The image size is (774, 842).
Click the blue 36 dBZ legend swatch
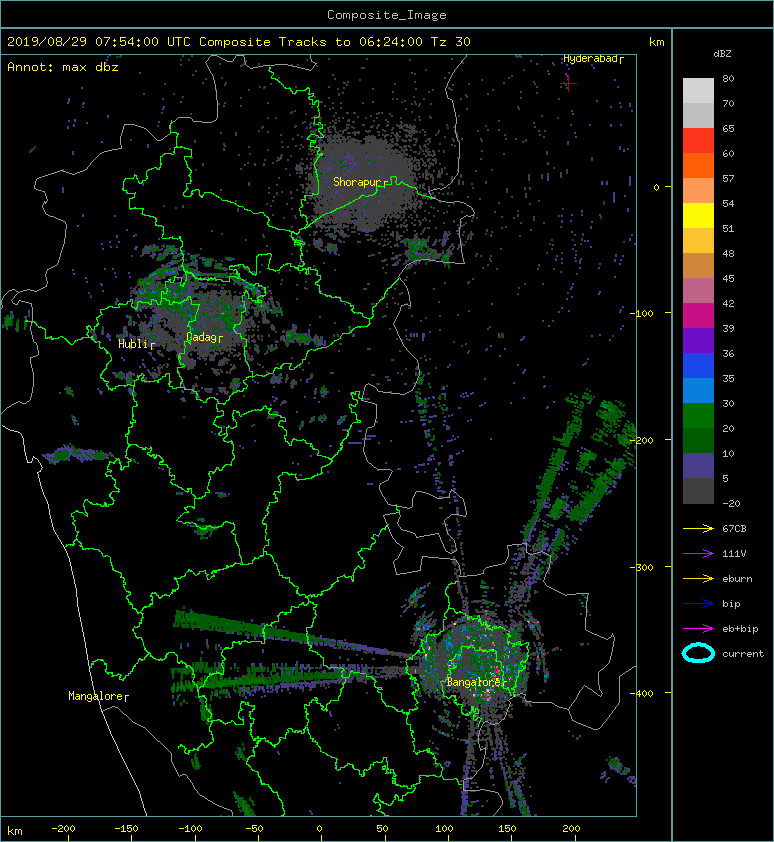click(x=698, y=365)
